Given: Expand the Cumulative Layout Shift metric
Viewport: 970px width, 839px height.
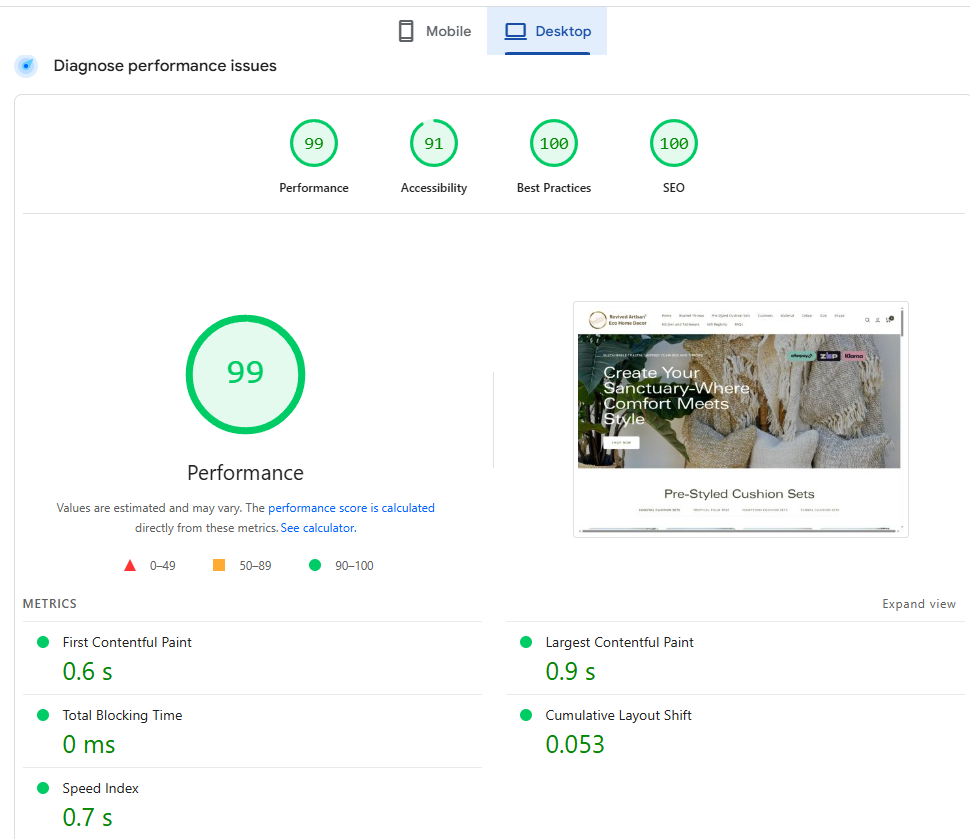Looking at the screenshot, I should tap(618, 715).
